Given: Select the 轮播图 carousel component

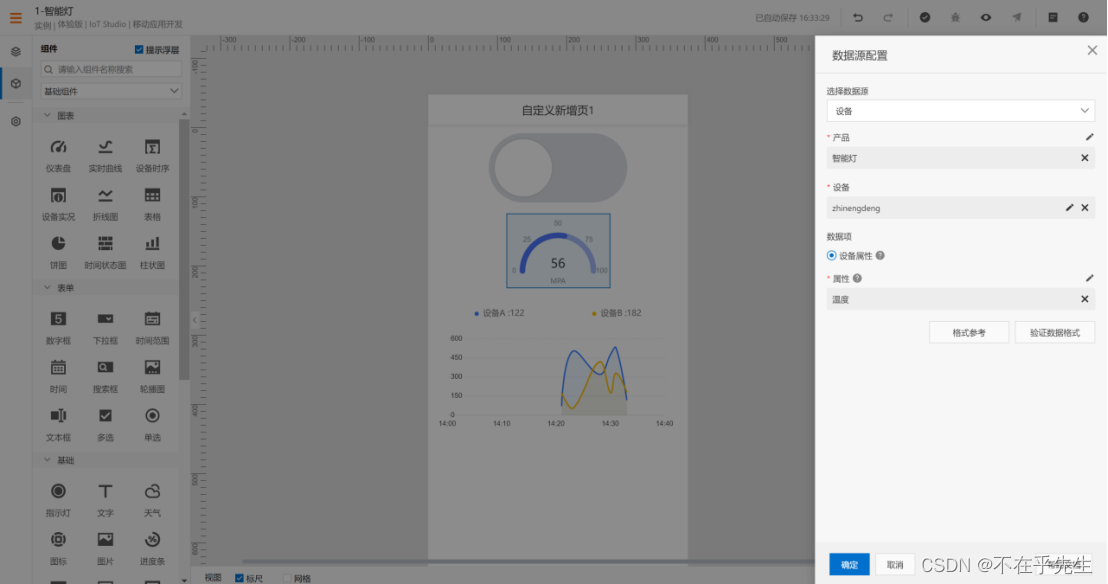Looking at the screenshot, I should click(x=152, y=376).
